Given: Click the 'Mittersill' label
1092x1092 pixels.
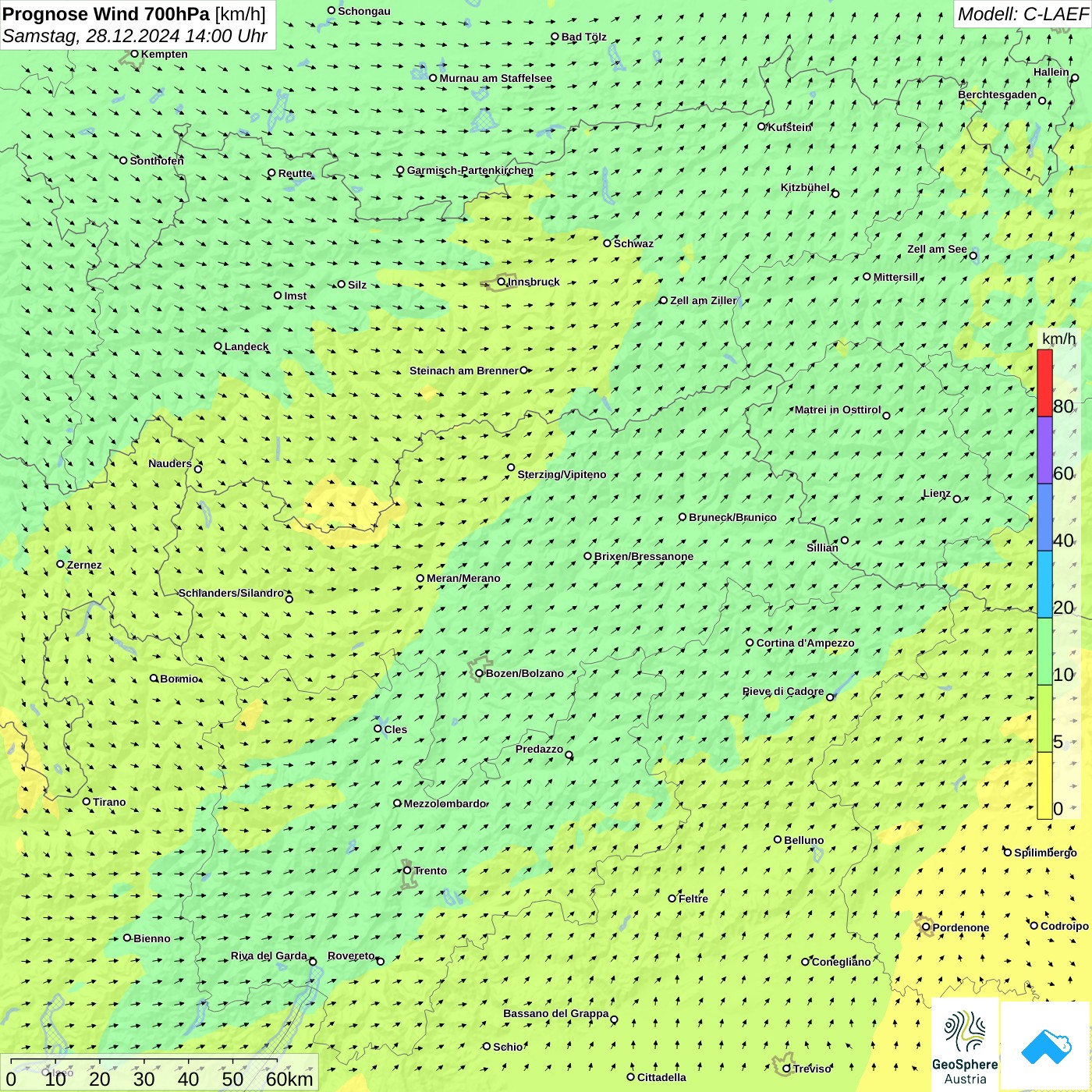Looking at the screenshot, I should click(x=895, y=277).
